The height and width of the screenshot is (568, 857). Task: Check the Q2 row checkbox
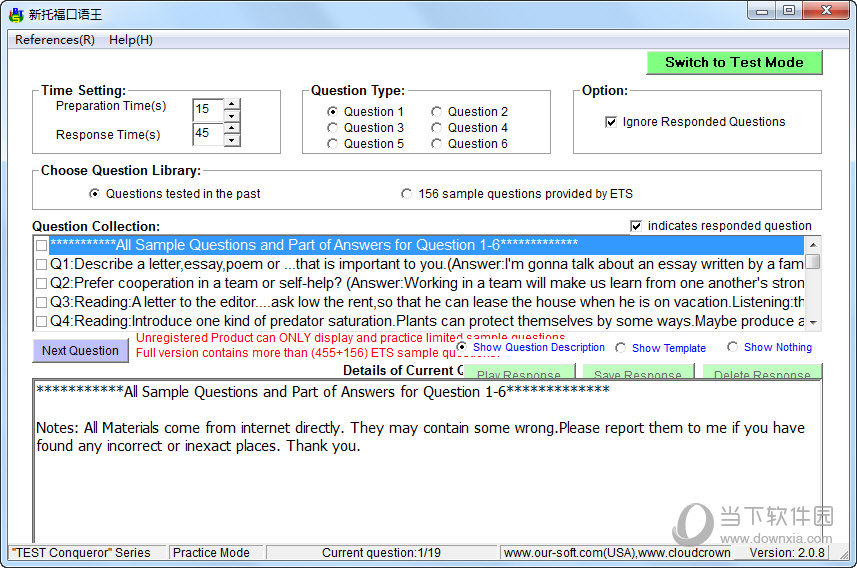pos(42,283)
